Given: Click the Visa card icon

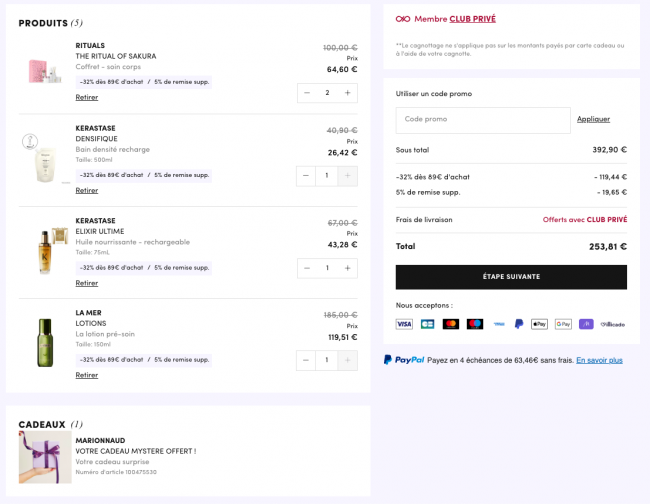Looking at the screenshot, I should tap(404, 324).
